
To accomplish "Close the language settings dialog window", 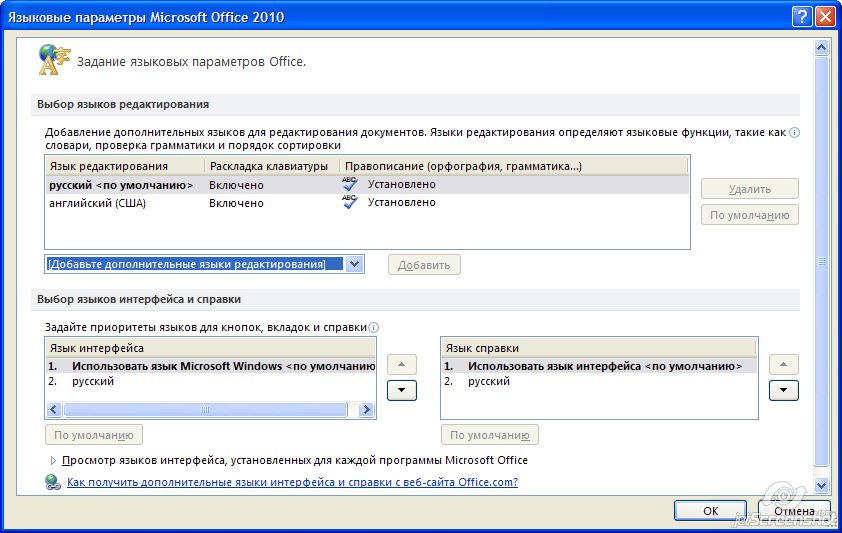I will 825,17.
